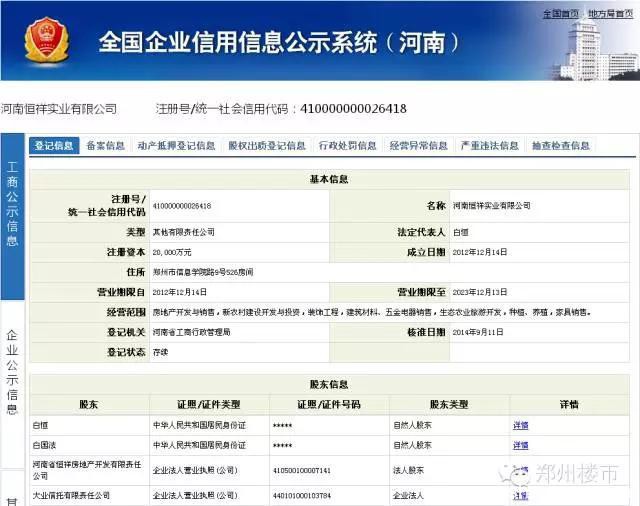
Task: Switch to the 登记信息 tab
Action: coord(54,146)
